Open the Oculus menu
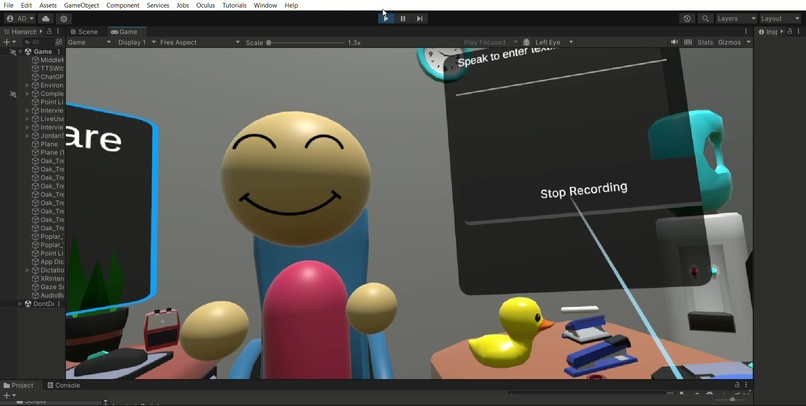This screenshot has width=806, height=406. point(205,5)
